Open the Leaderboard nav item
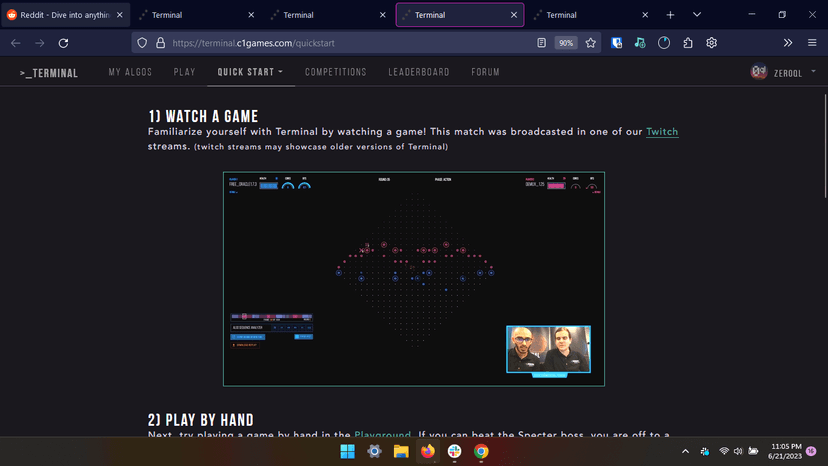Screen dimensions: 828x466 pyautogui.click(x=418, y=72)
